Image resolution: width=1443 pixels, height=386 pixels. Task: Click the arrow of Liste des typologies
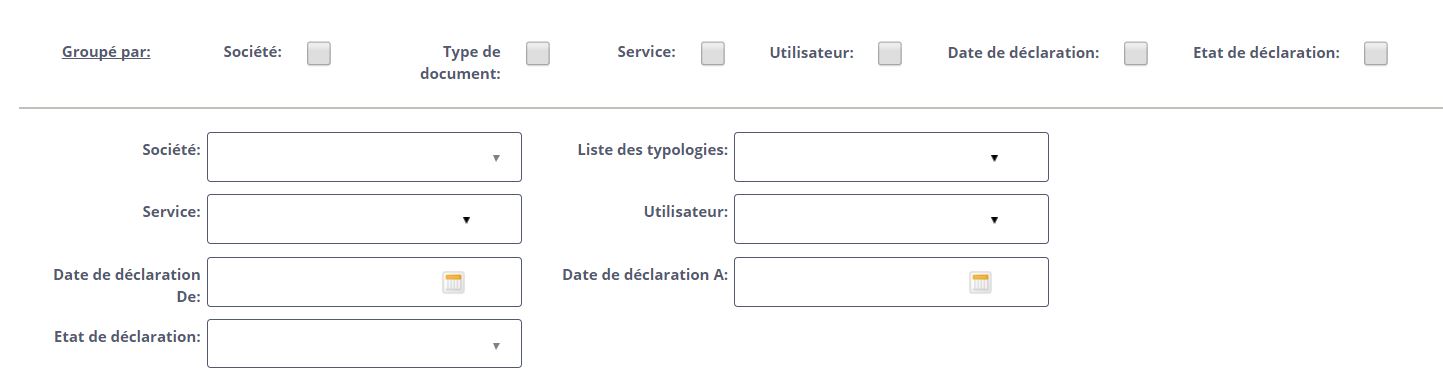994,158
